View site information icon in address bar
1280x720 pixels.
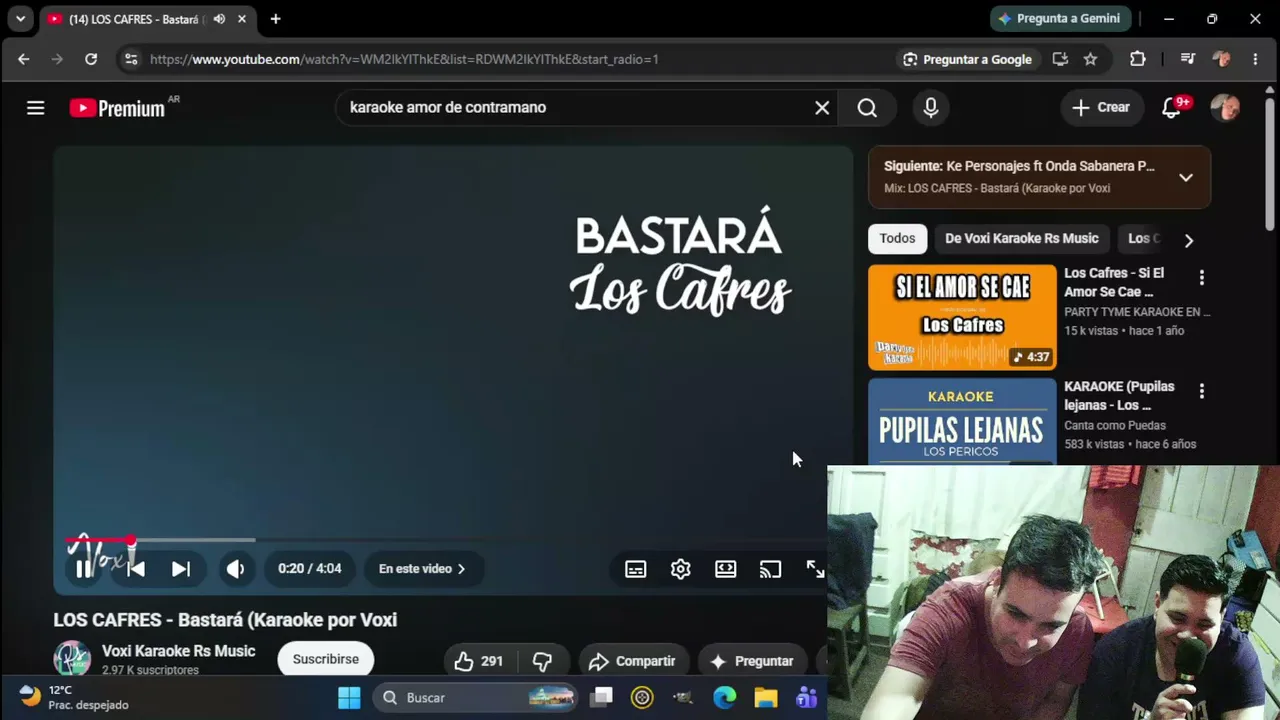130,59
